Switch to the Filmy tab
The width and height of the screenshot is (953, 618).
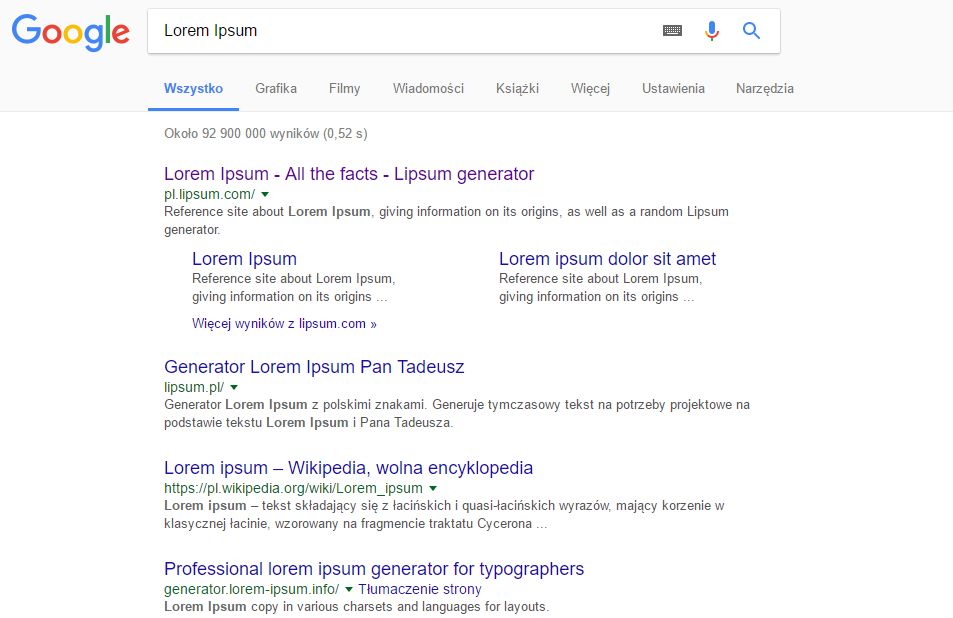tap(345, 89)
